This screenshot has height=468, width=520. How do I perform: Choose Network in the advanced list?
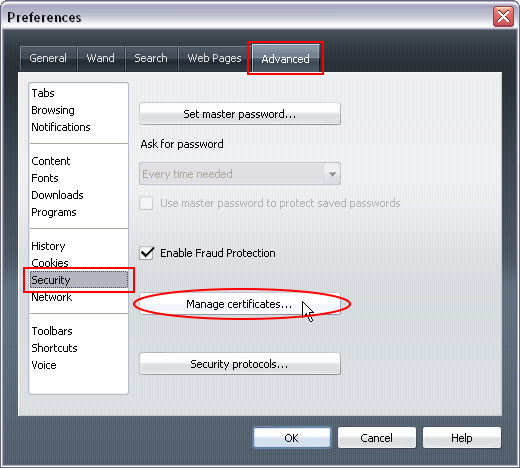51,297
